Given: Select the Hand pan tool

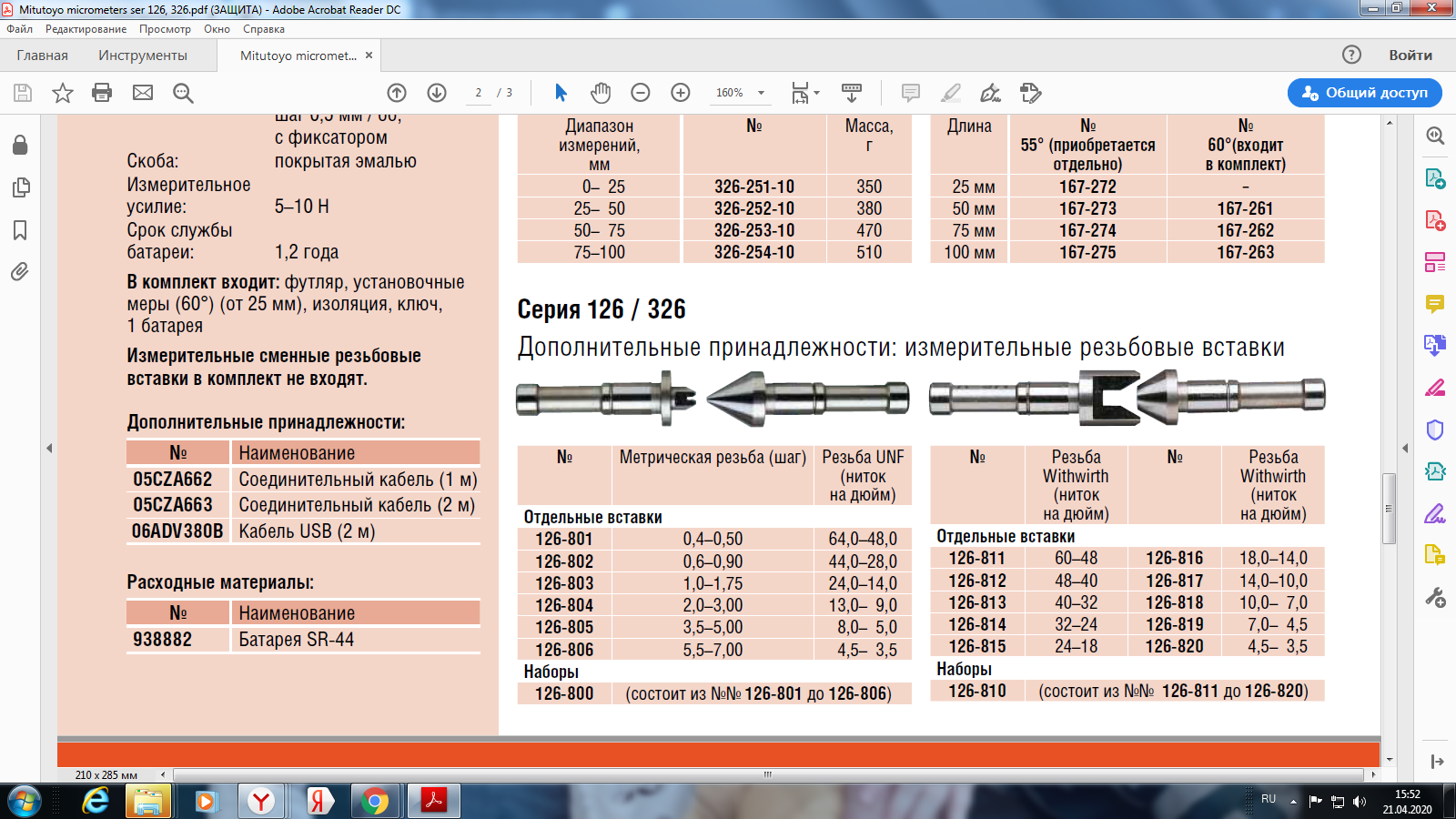Looking at the screenshot, I should (601, 93).
